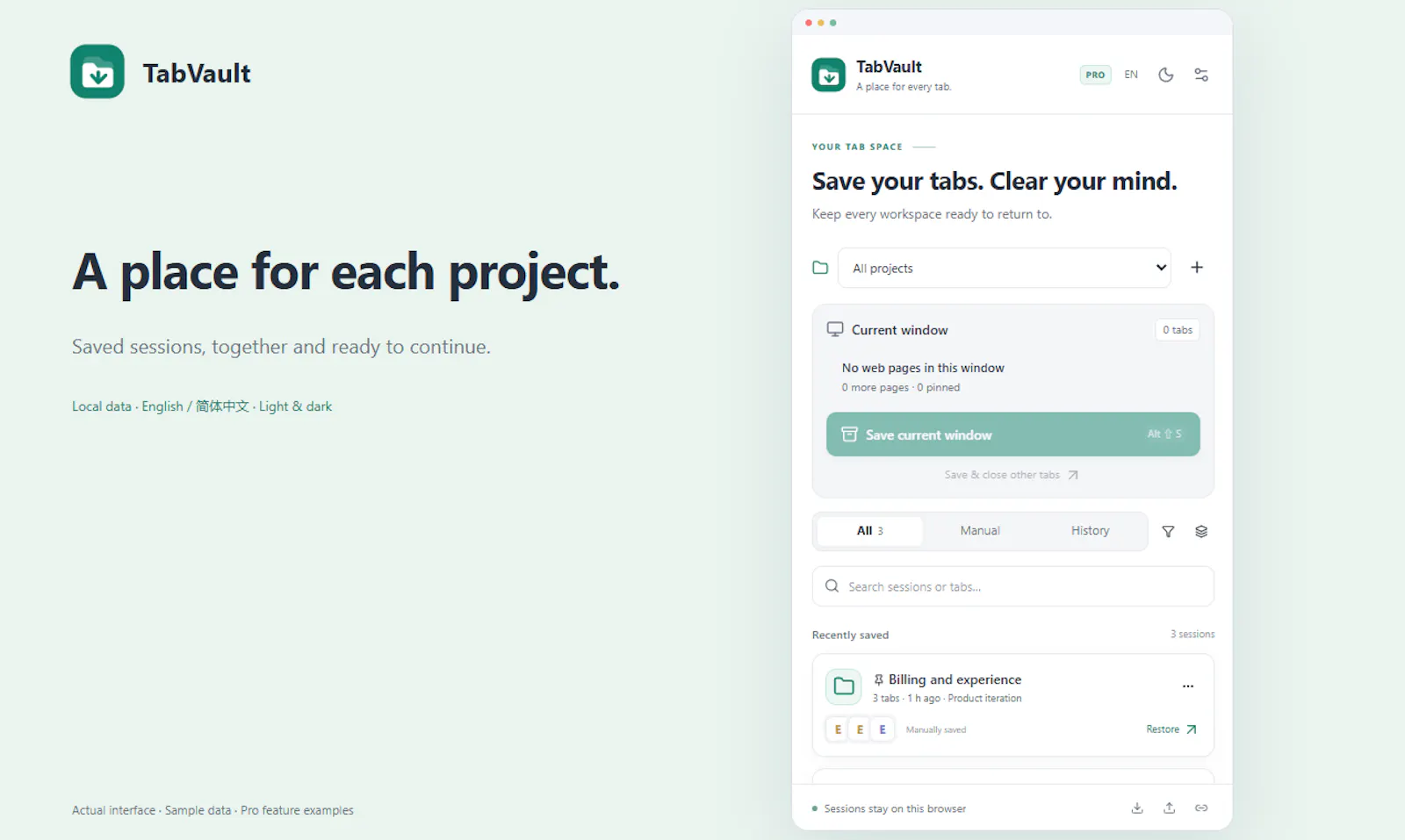Open more options for Billing and experience

click(1188, 686)
